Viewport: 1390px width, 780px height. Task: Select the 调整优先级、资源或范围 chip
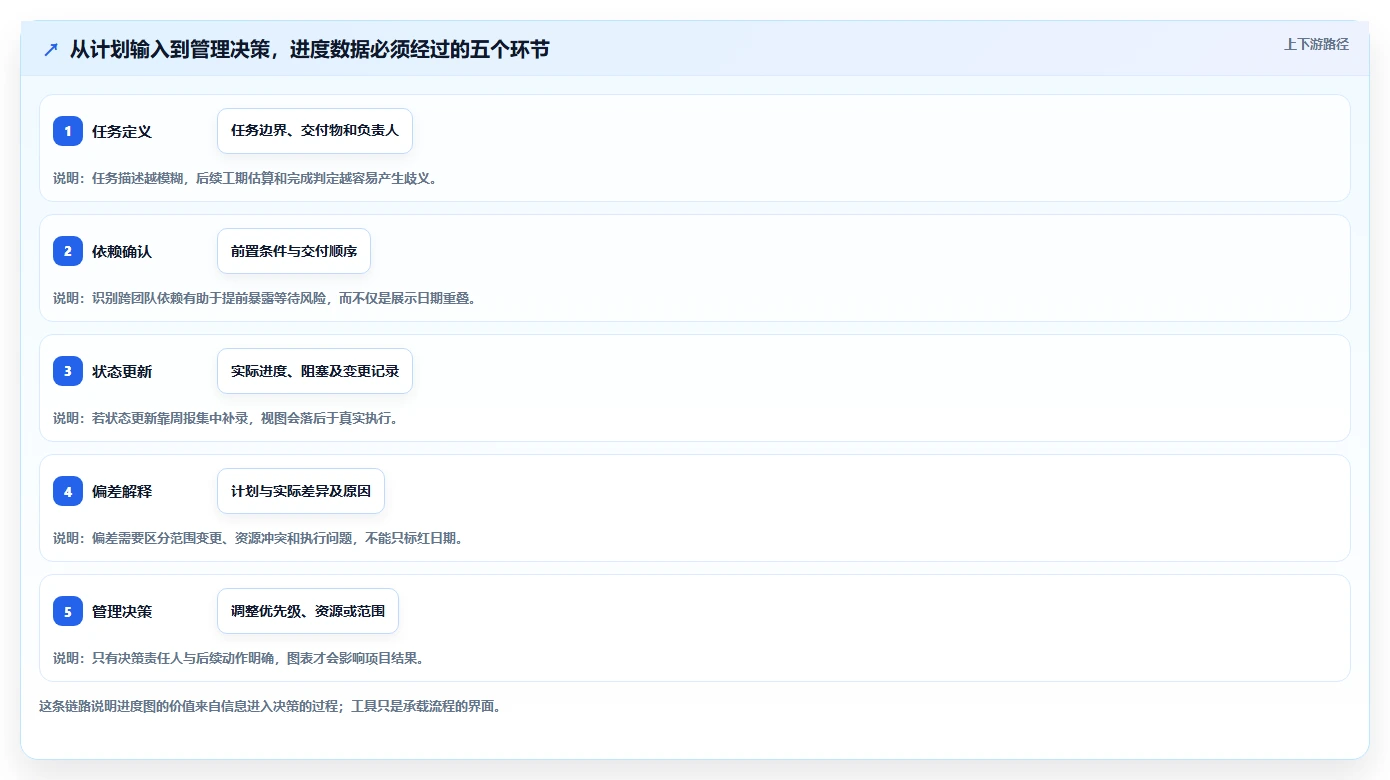308,611
